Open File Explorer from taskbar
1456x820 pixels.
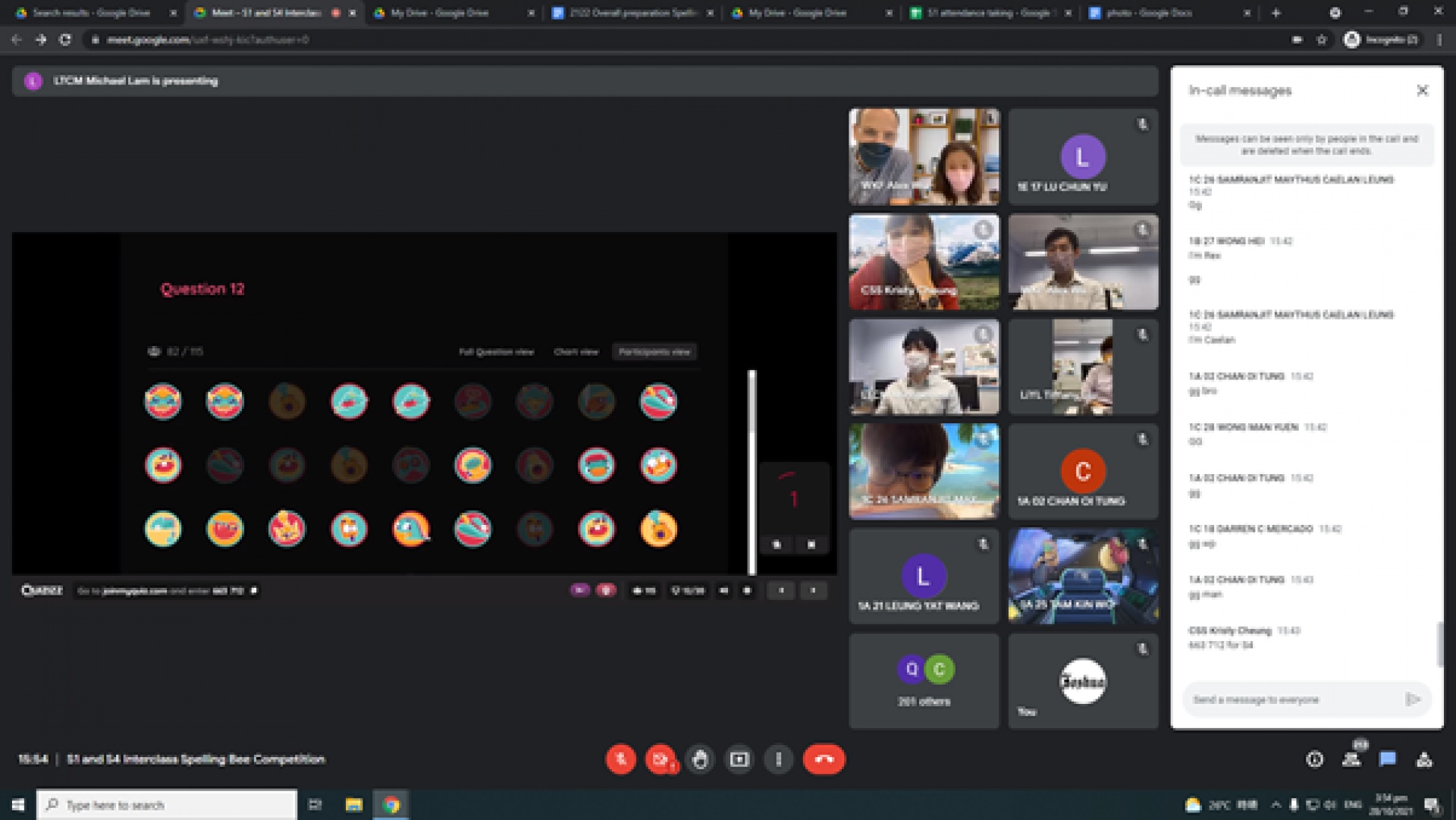point(353,805)
